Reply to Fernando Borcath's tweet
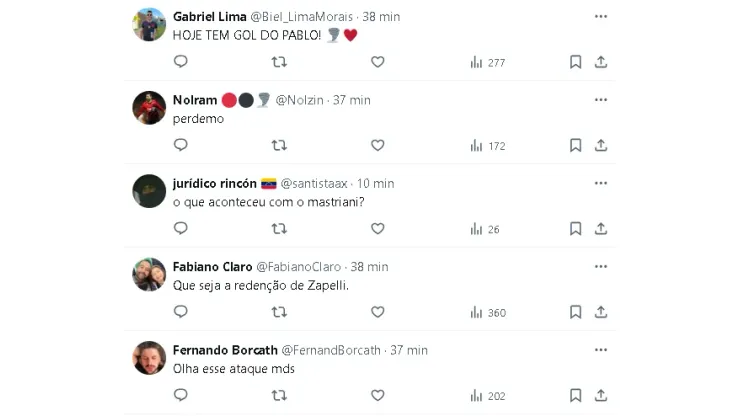The height and width of the screenshot is (416, 740). click(181, 395)
